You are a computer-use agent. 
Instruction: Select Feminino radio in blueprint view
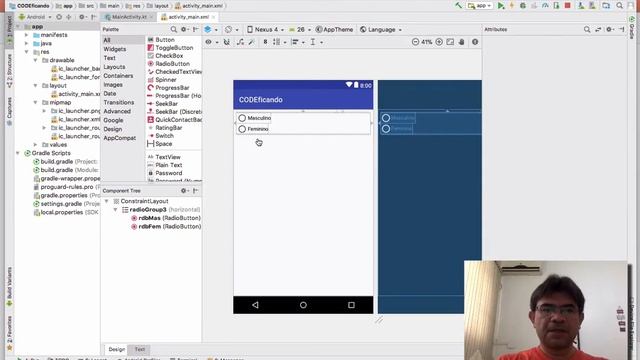point(397,129)
